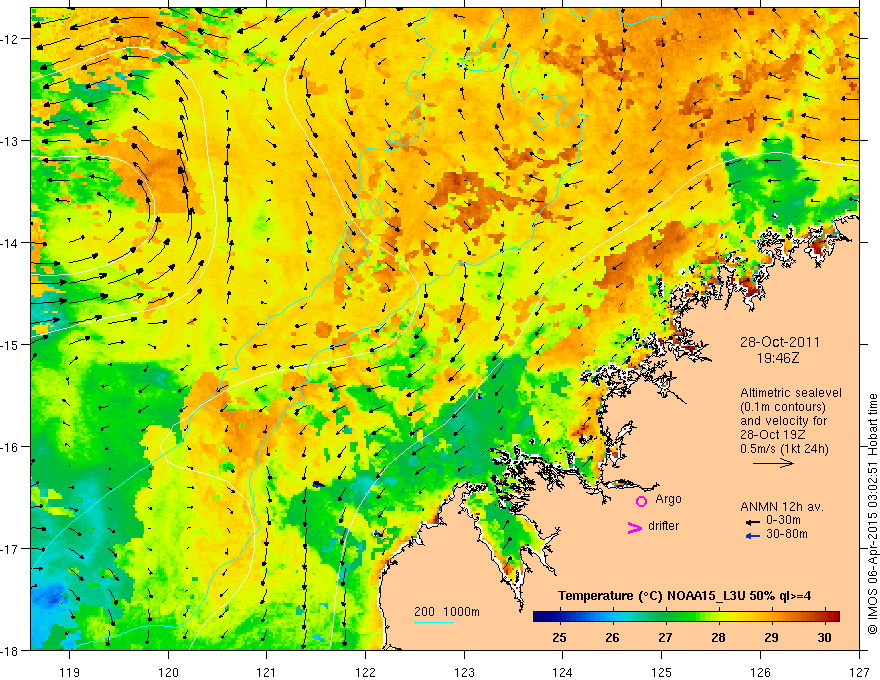Click the cyan 200 1000m isobath legend line
The height and width of the screenshot is (680, 880).
click(x=434, y=622)
